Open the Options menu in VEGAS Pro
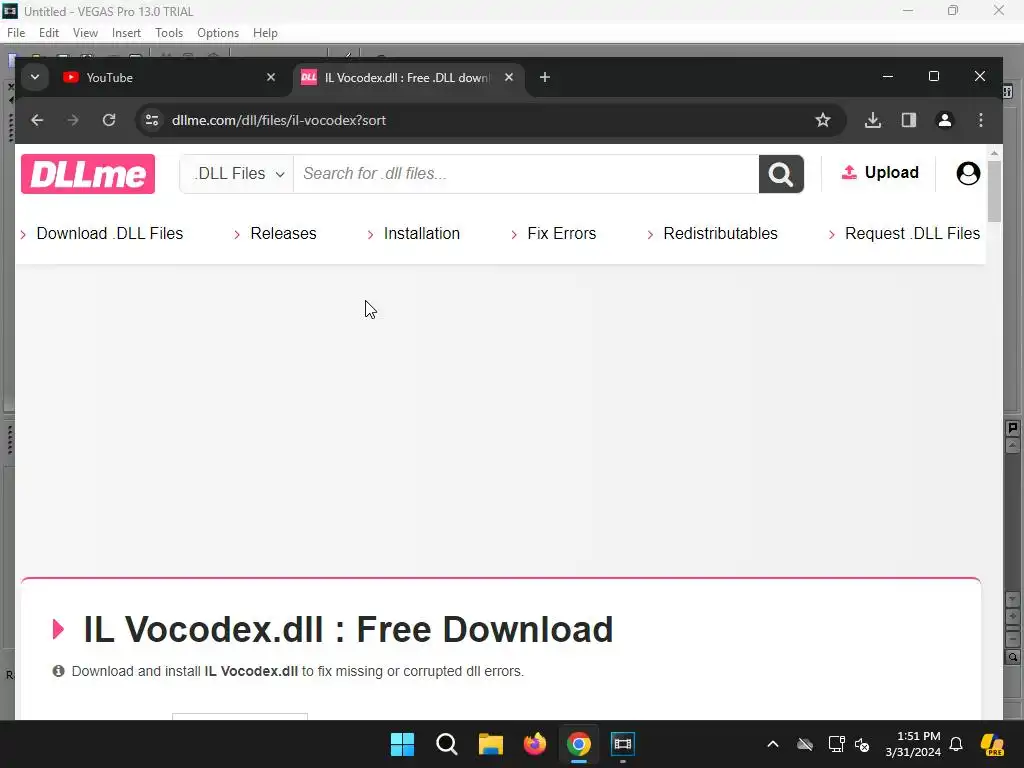The image size is (1024, 768). 217,33
